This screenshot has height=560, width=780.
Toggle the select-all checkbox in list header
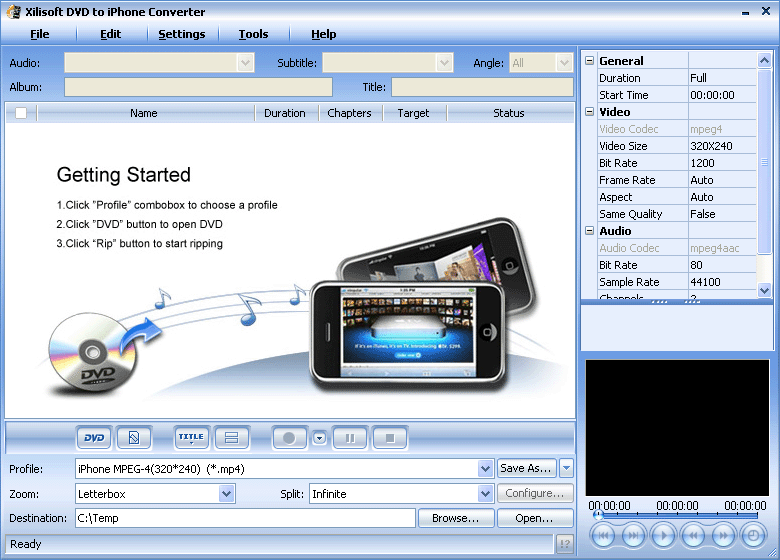21,113
